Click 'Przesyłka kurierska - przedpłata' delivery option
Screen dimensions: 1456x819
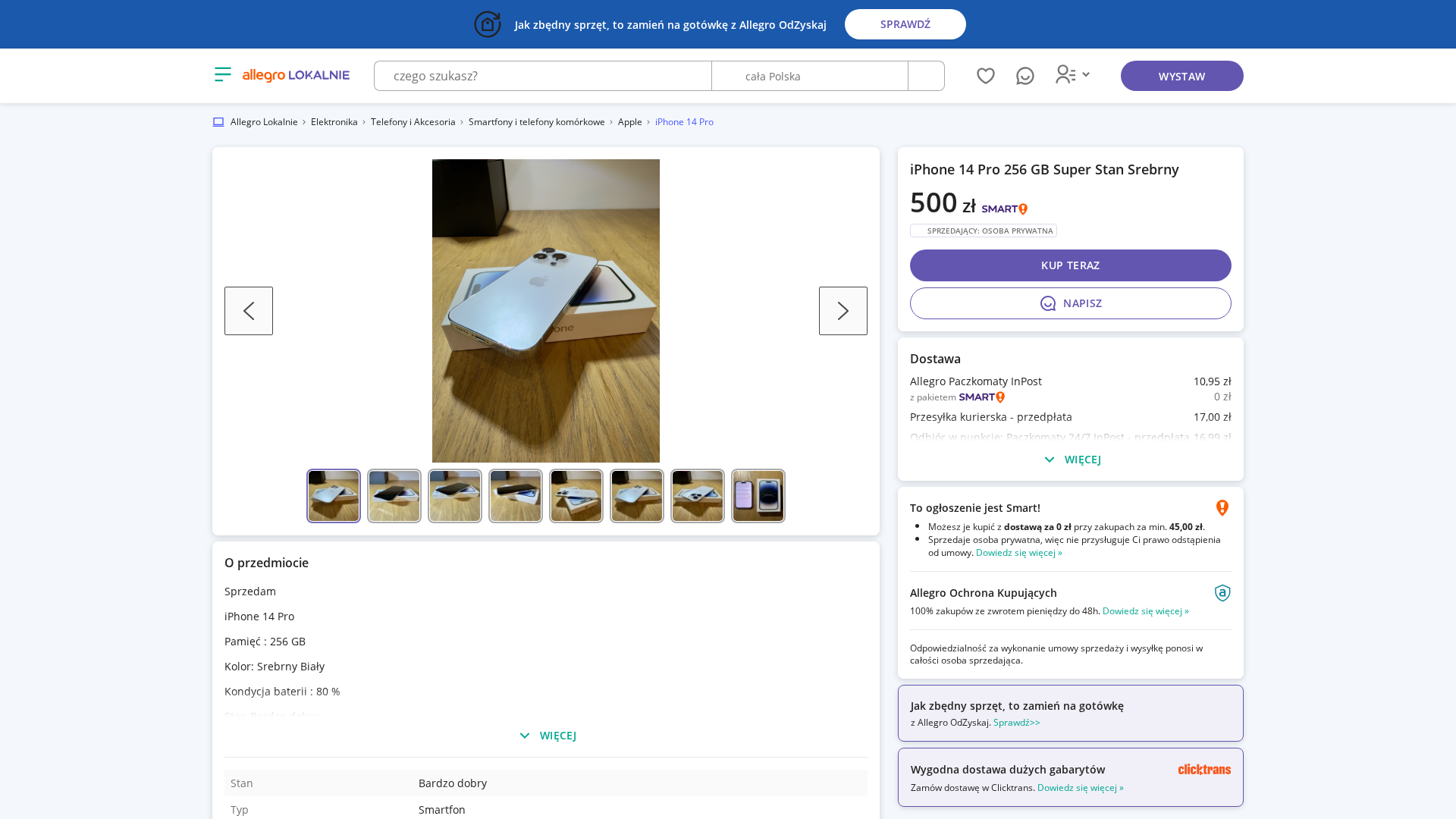(991, 417)
